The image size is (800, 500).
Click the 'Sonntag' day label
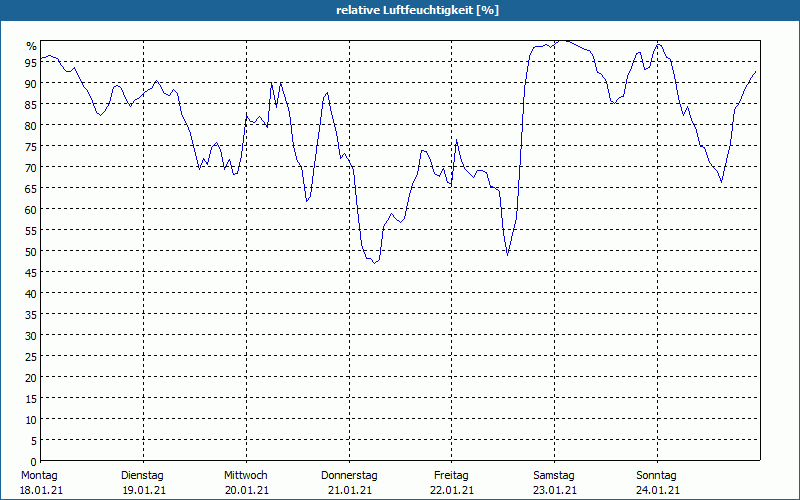click(x=656, y=476)
